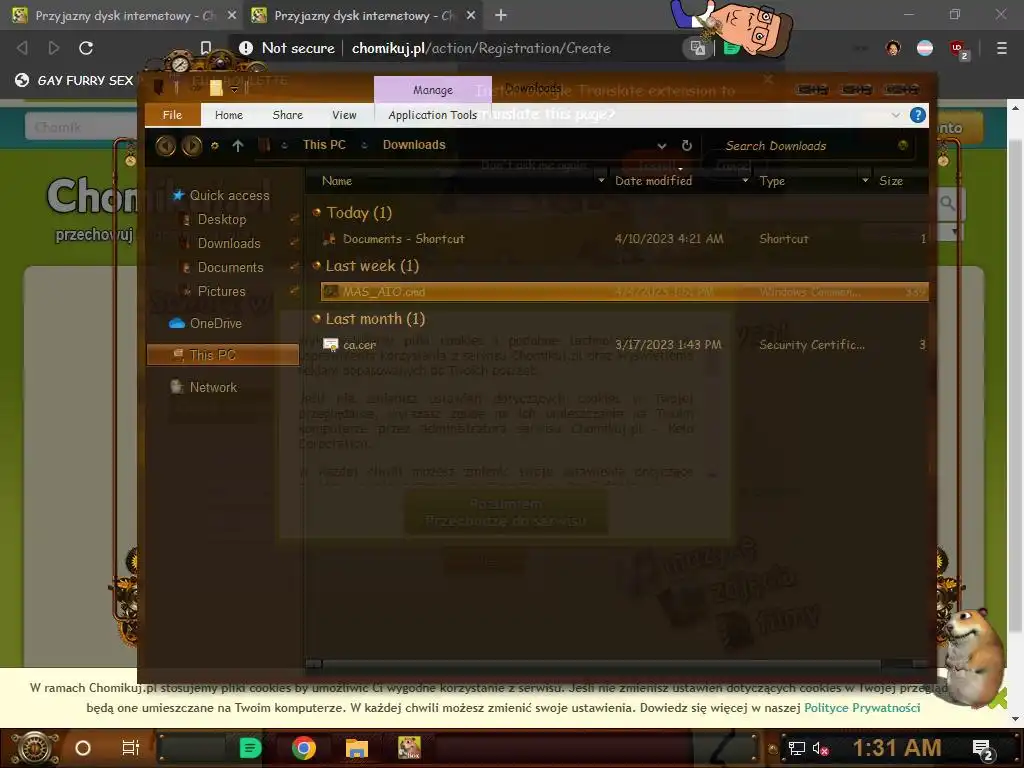Viewport: 1024px width, 768px height.
Task: Open the View ribbon tab
Action: [x=344, y=115]
